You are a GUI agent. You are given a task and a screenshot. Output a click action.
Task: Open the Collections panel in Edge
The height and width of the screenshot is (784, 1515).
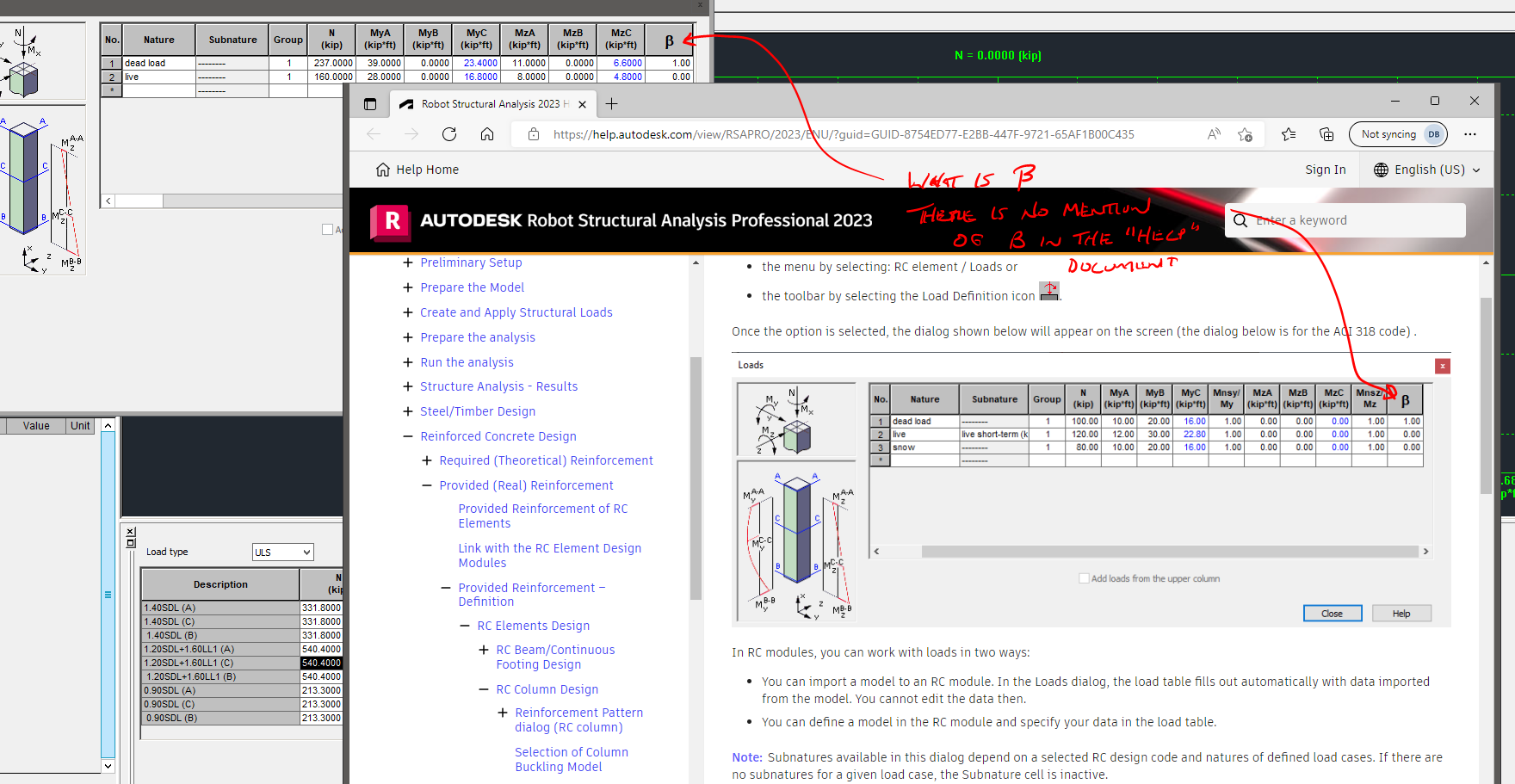pyautogui.click(x=1326, y=134)
